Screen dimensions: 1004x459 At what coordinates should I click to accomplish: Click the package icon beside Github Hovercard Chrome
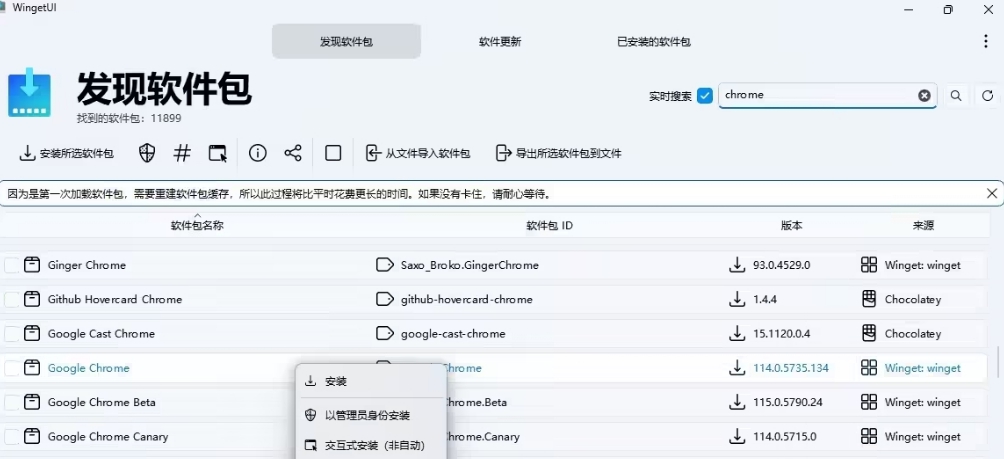point(32,299)
